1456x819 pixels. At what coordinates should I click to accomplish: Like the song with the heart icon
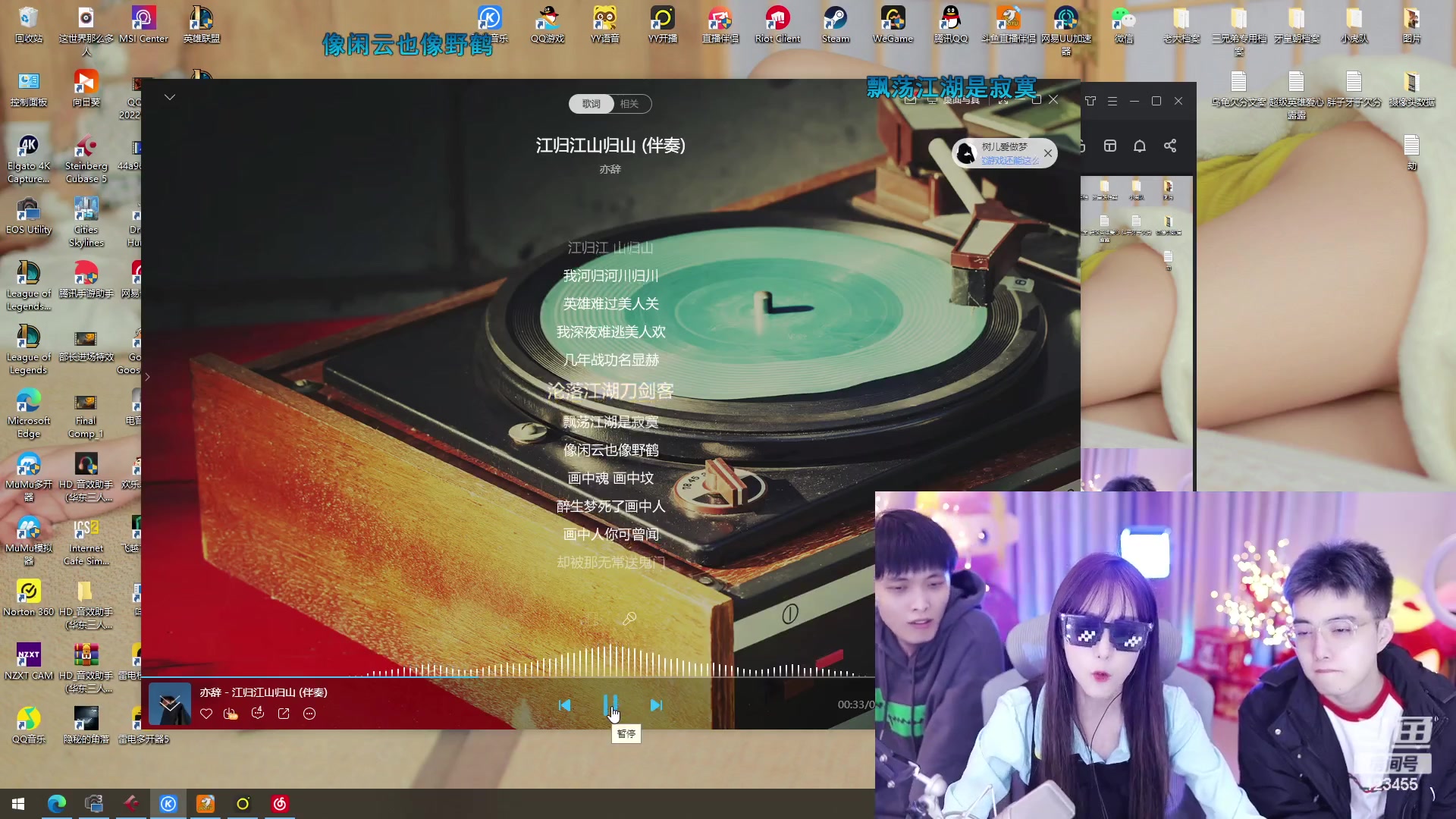click(206, 714)
